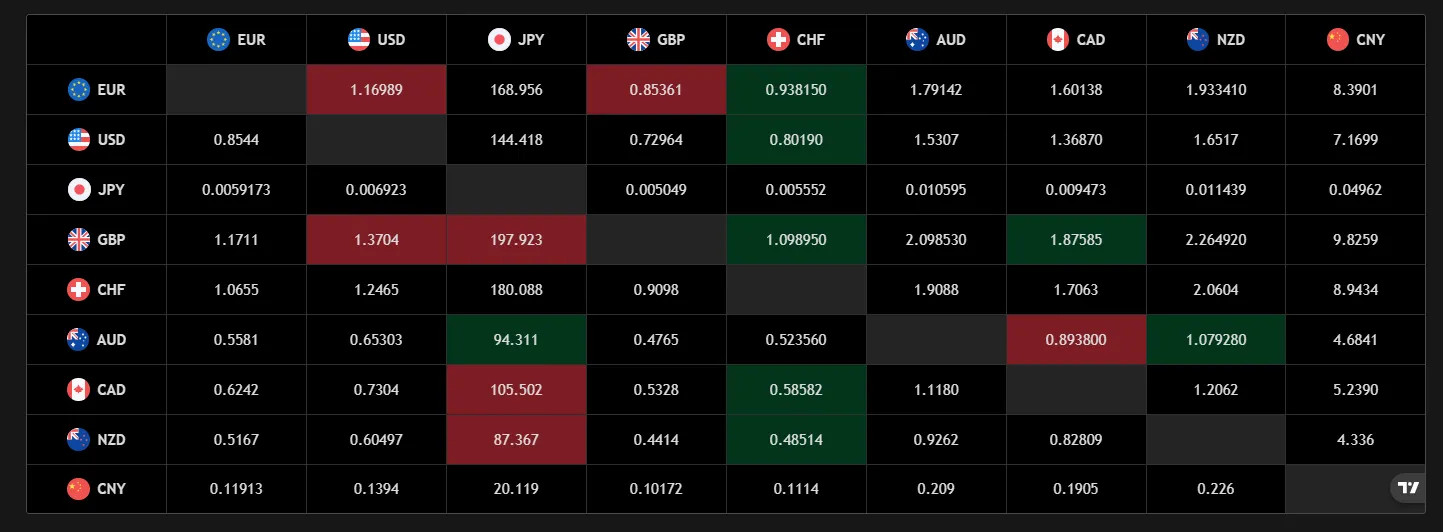This screenshot has width=1443, height=532.
Task: Click the JPY flag in left column
Action: coord(79,190)
